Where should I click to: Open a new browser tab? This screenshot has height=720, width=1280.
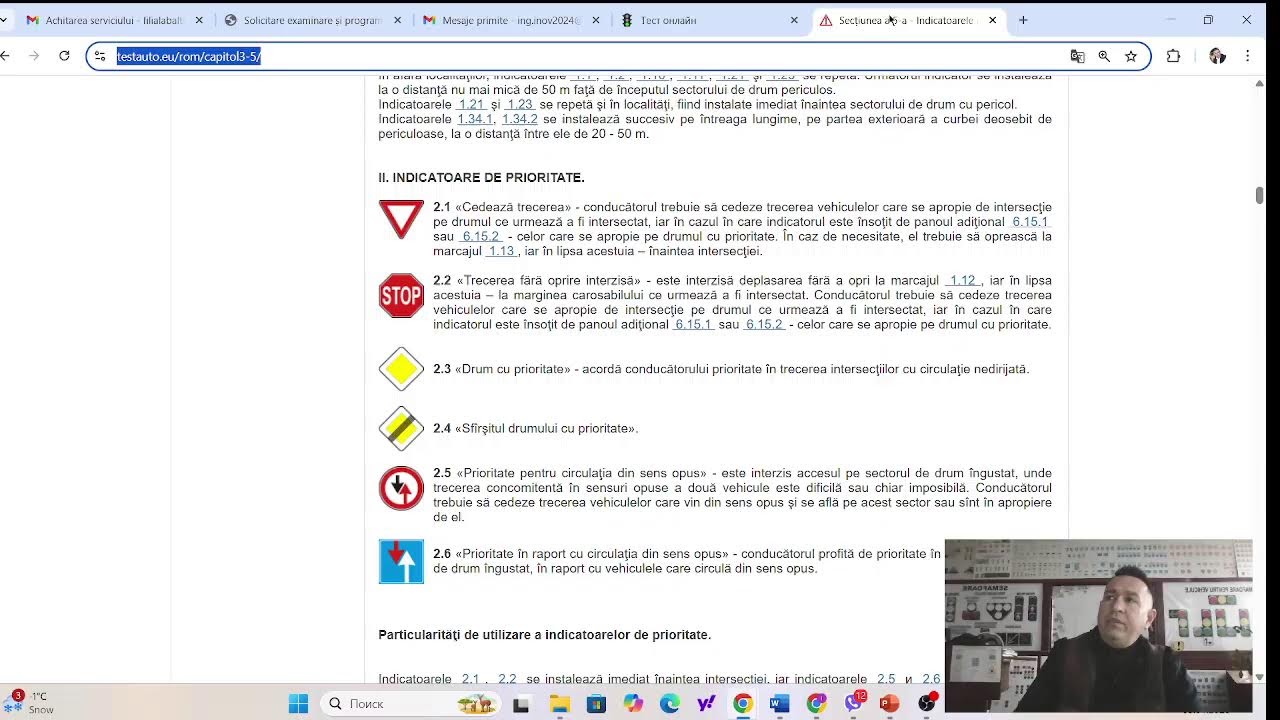tap(1023, 20)
